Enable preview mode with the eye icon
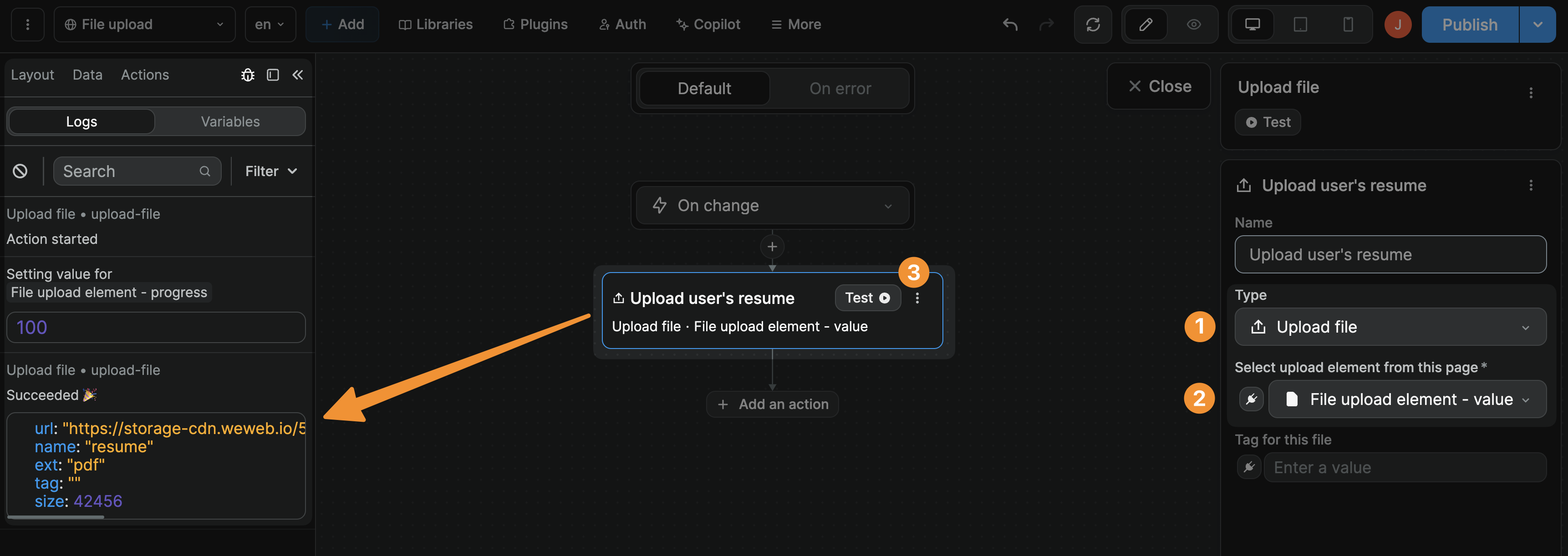This screenshot has height=556, width=1568. pos(1193,24)
